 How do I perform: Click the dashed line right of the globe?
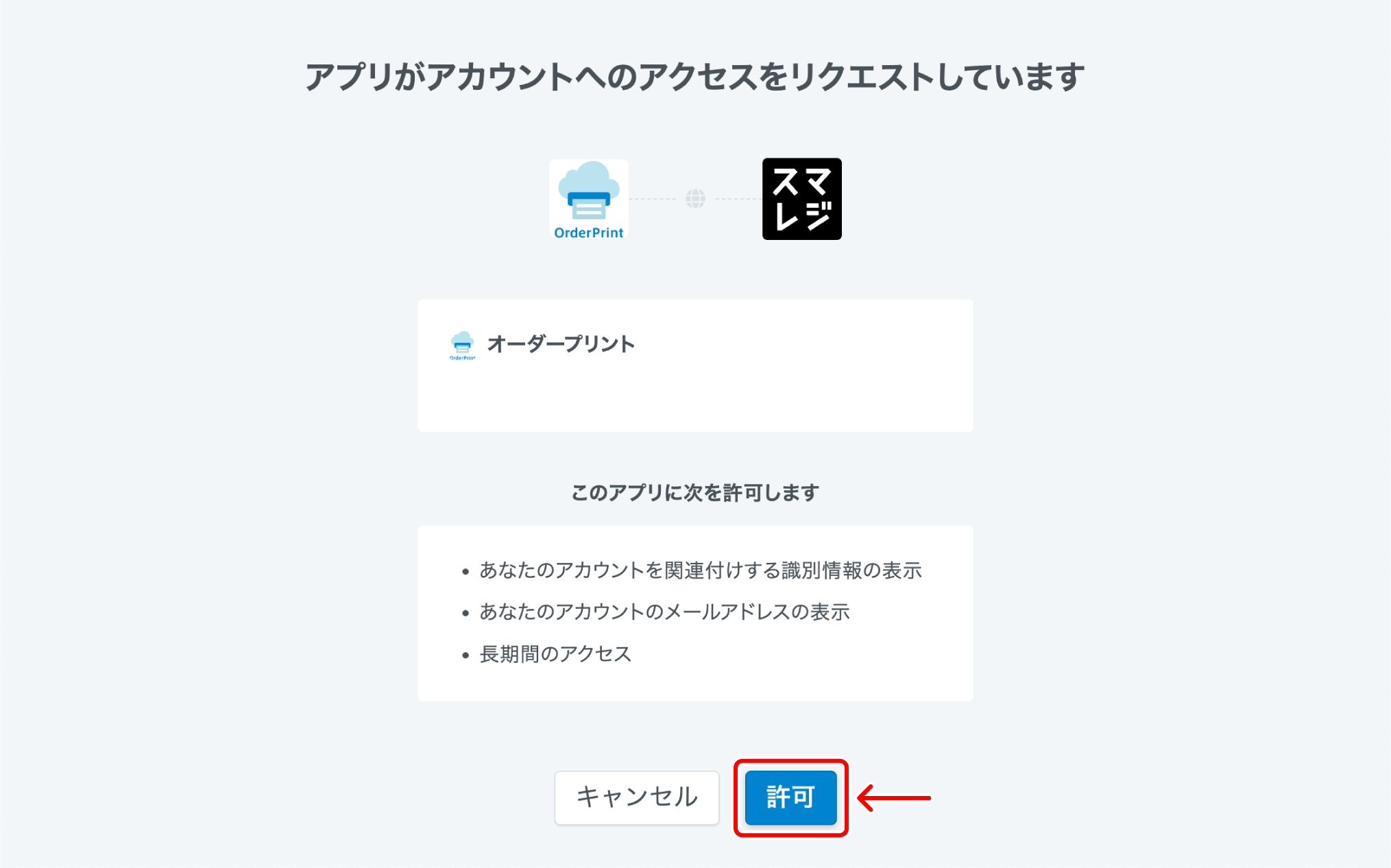[x=738, y=199]
